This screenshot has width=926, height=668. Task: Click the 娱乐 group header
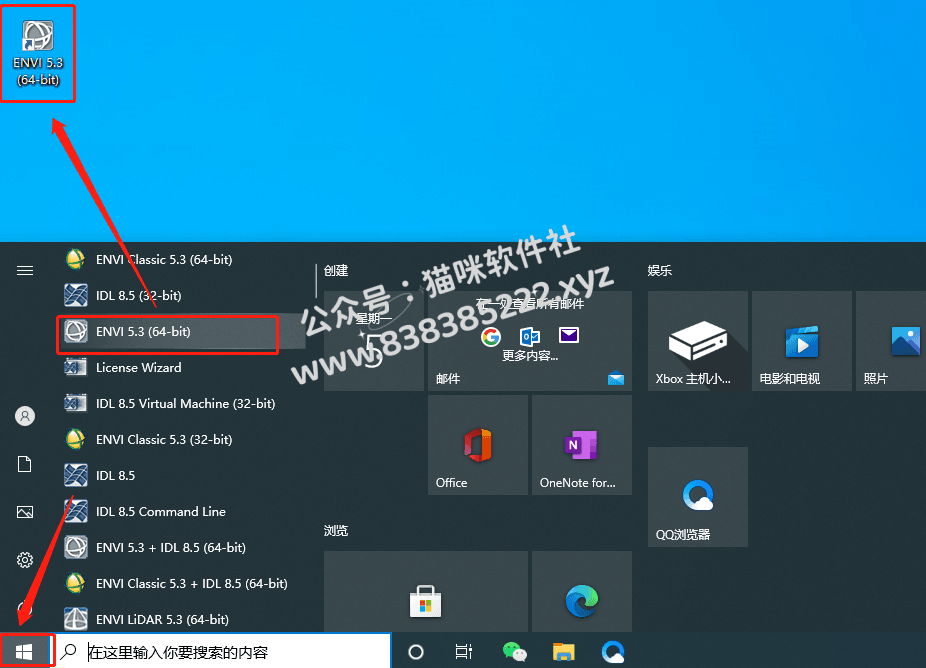click(x=660, y=271)
